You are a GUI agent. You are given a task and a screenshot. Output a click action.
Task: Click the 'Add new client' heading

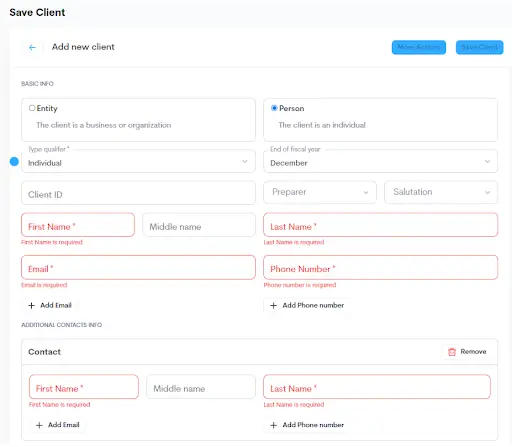[x=83, y=47]
